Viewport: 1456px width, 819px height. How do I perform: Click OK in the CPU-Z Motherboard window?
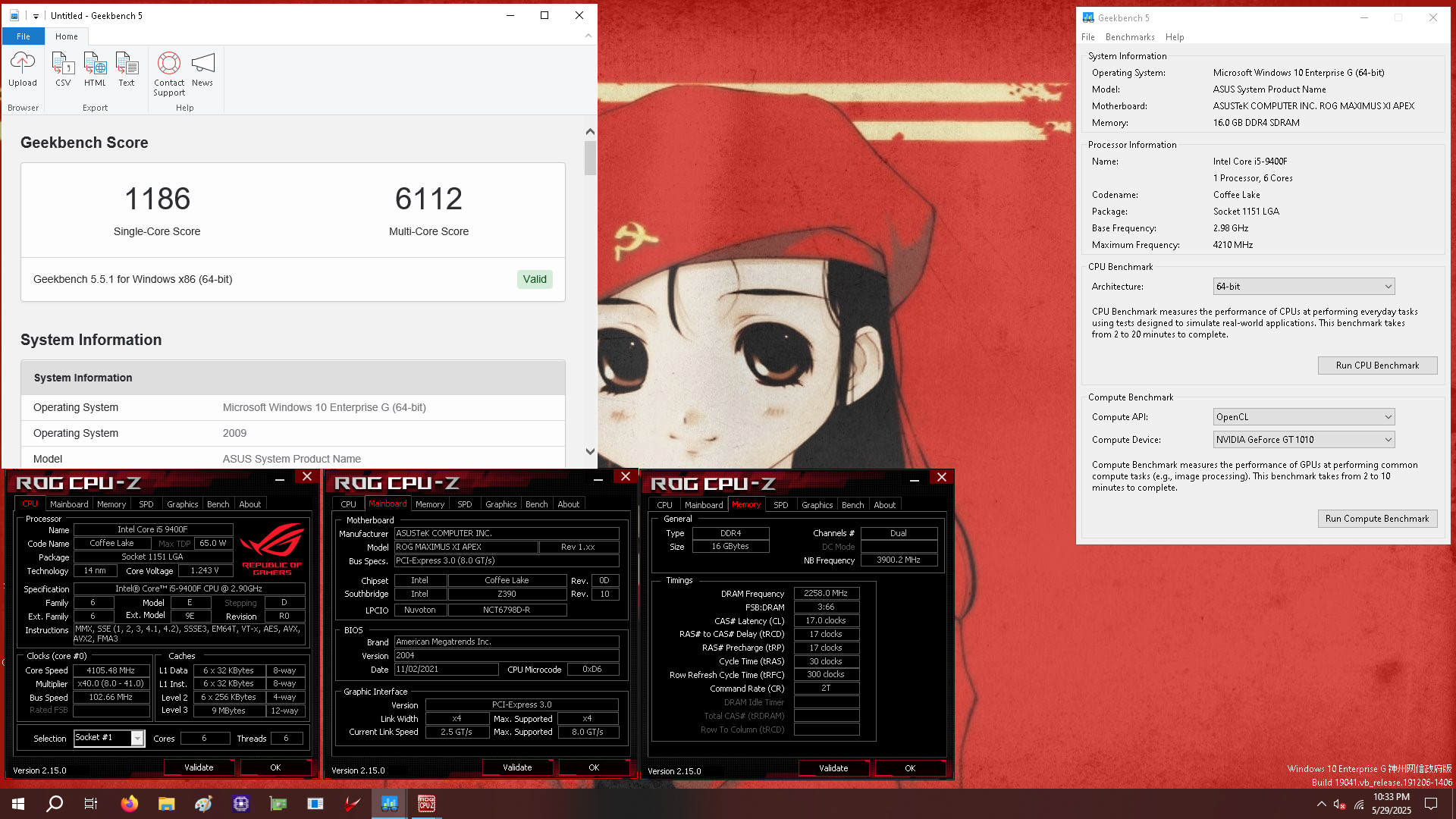point(594,767)
